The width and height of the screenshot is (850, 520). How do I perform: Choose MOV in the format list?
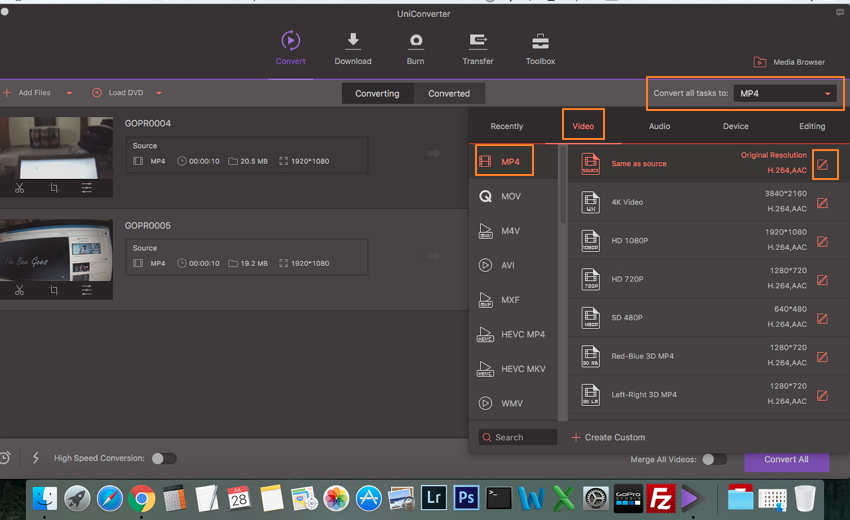click(513, 196)
